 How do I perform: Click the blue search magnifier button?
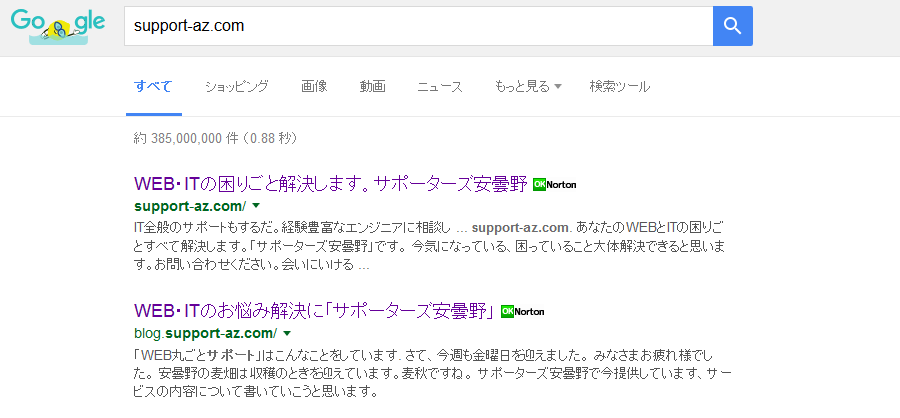pyautogui.click(x=732, y=26)
